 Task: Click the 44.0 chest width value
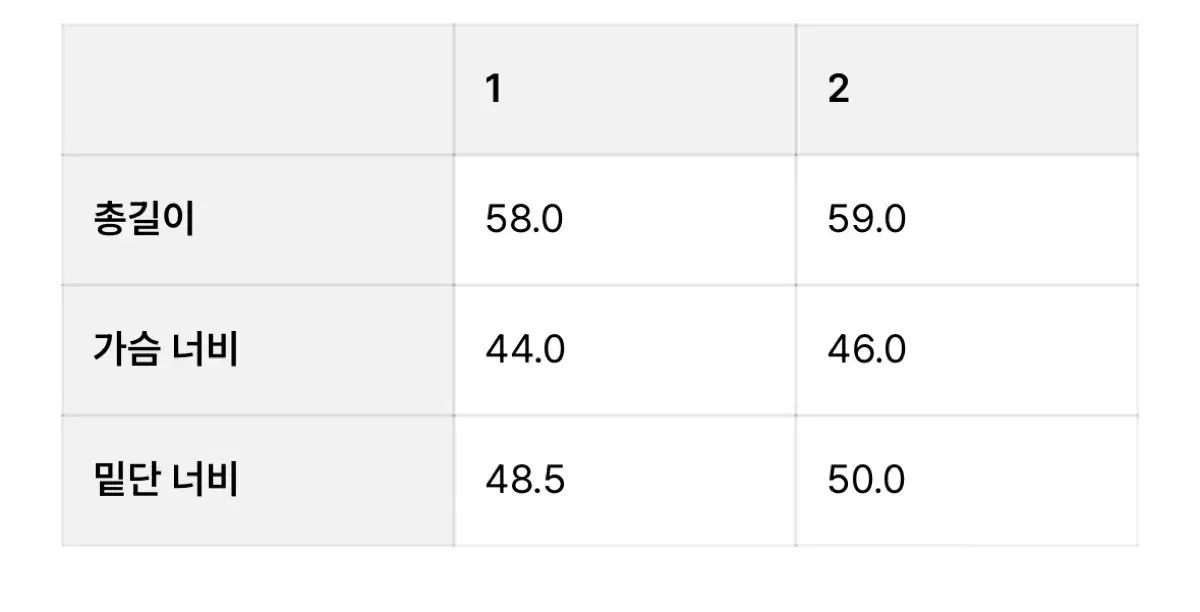click(x=525, y=350)
